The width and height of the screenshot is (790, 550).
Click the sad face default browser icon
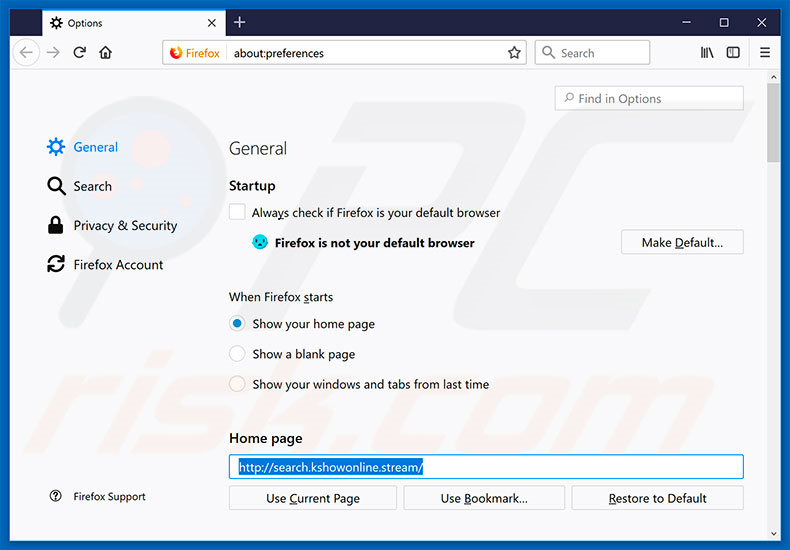tap(259, 242)
